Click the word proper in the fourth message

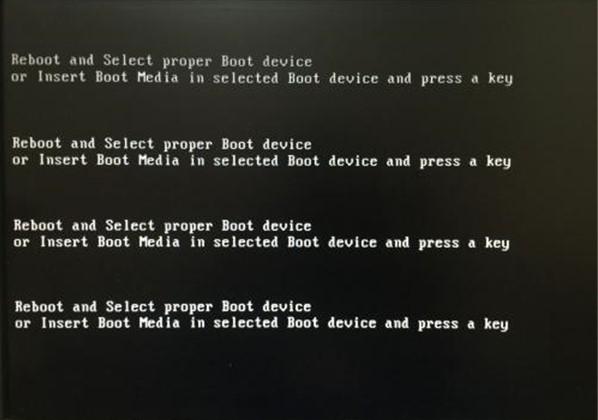(188, 308)
